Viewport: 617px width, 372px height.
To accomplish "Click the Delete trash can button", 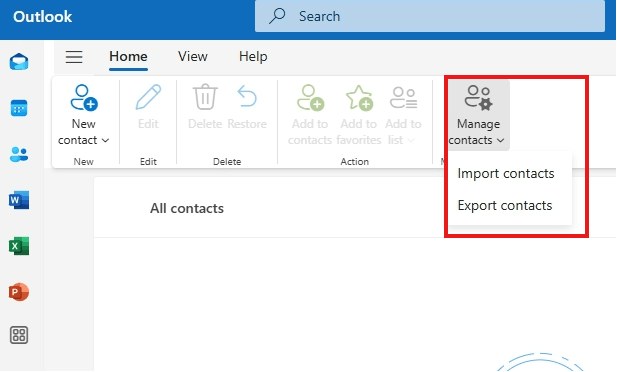I will [x=205, y=107].
